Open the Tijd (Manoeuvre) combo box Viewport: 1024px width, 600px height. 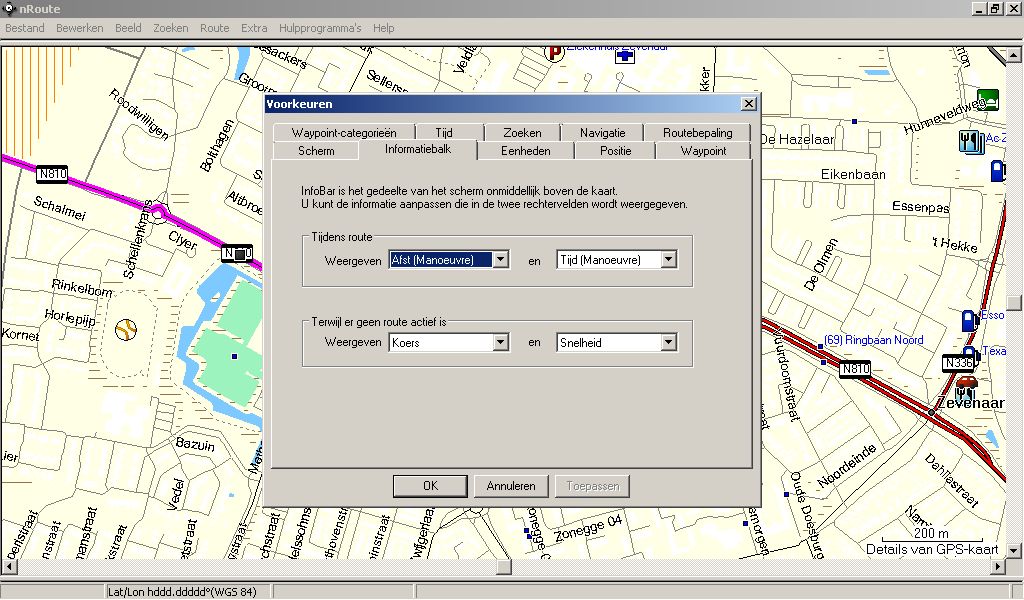tap(668, 260)
